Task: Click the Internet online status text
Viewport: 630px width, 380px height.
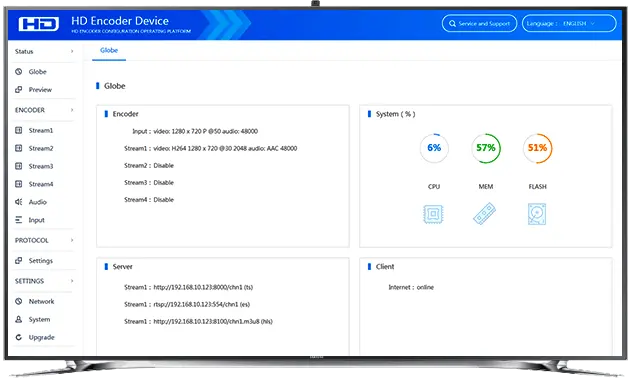Action: [411, 287]
